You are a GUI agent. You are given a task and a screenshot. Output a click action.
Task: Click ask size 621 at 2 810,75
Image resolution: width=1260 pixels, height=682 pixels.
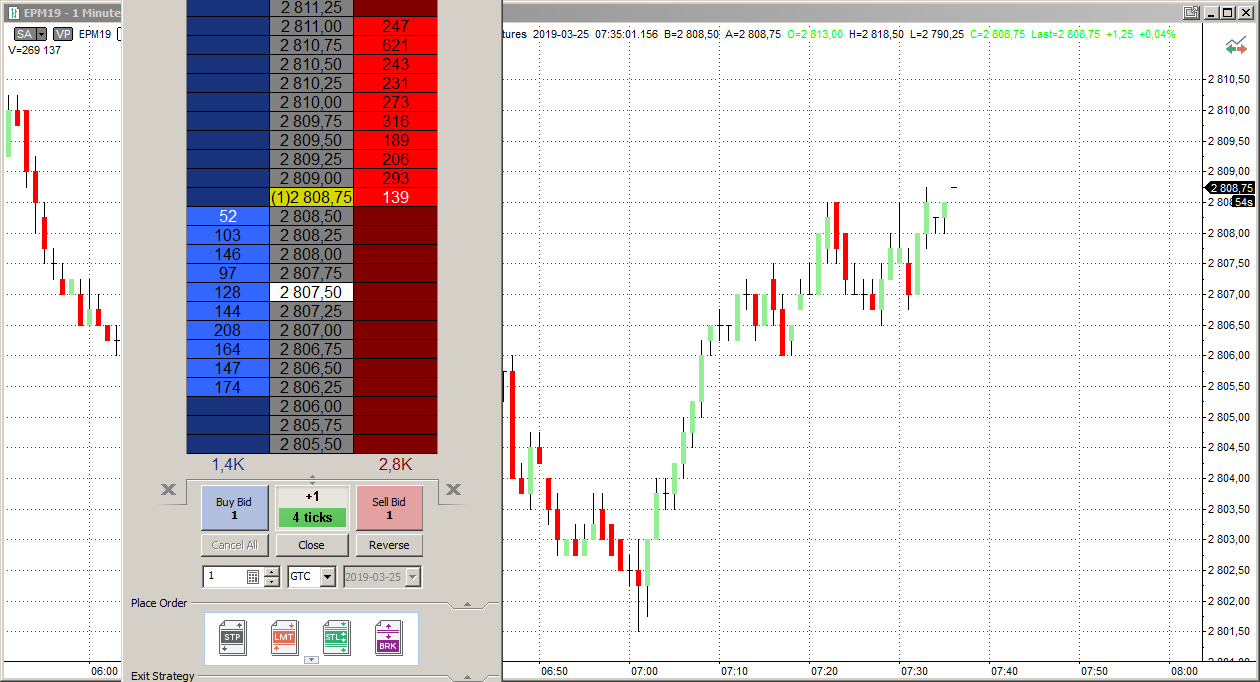[396, 45]
